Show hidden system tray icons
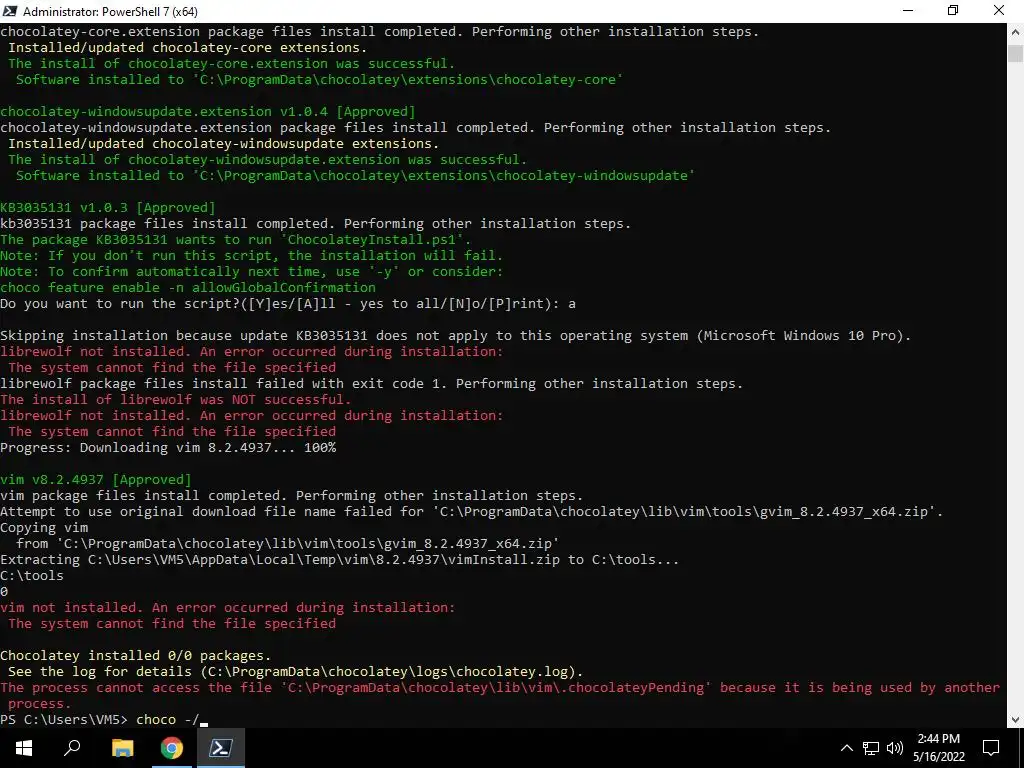 coord(846,748)
